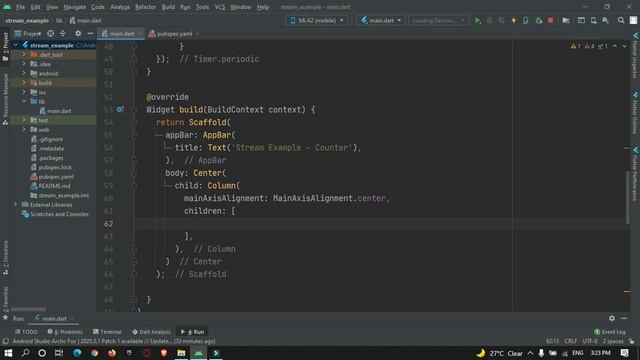Open AVD Manager device icon in toolbar
This screenshot has width=640, height=360.
click(x=593, y=20)
